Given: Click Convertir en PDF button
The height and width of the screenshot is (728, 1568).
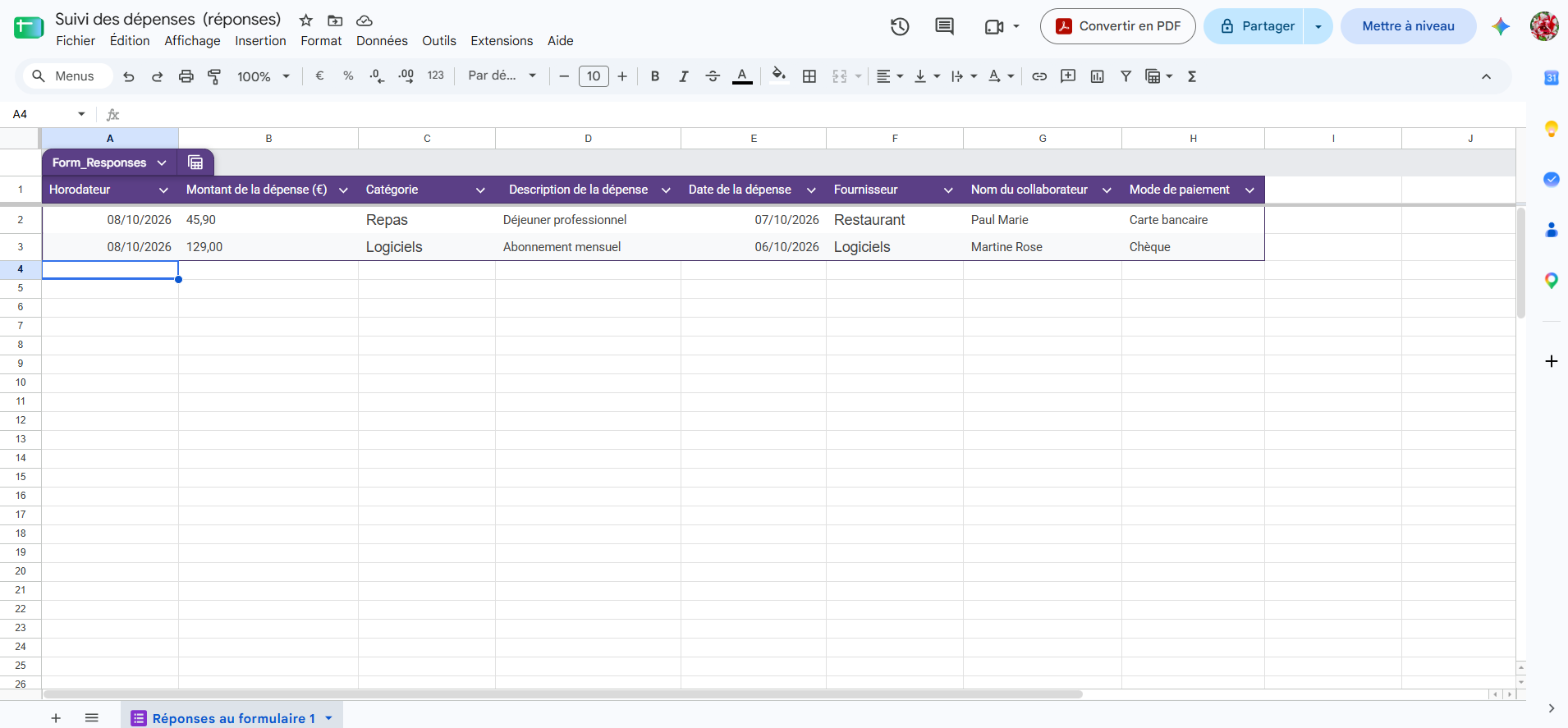Looking at the screenshot, I should click(1117, 26).
